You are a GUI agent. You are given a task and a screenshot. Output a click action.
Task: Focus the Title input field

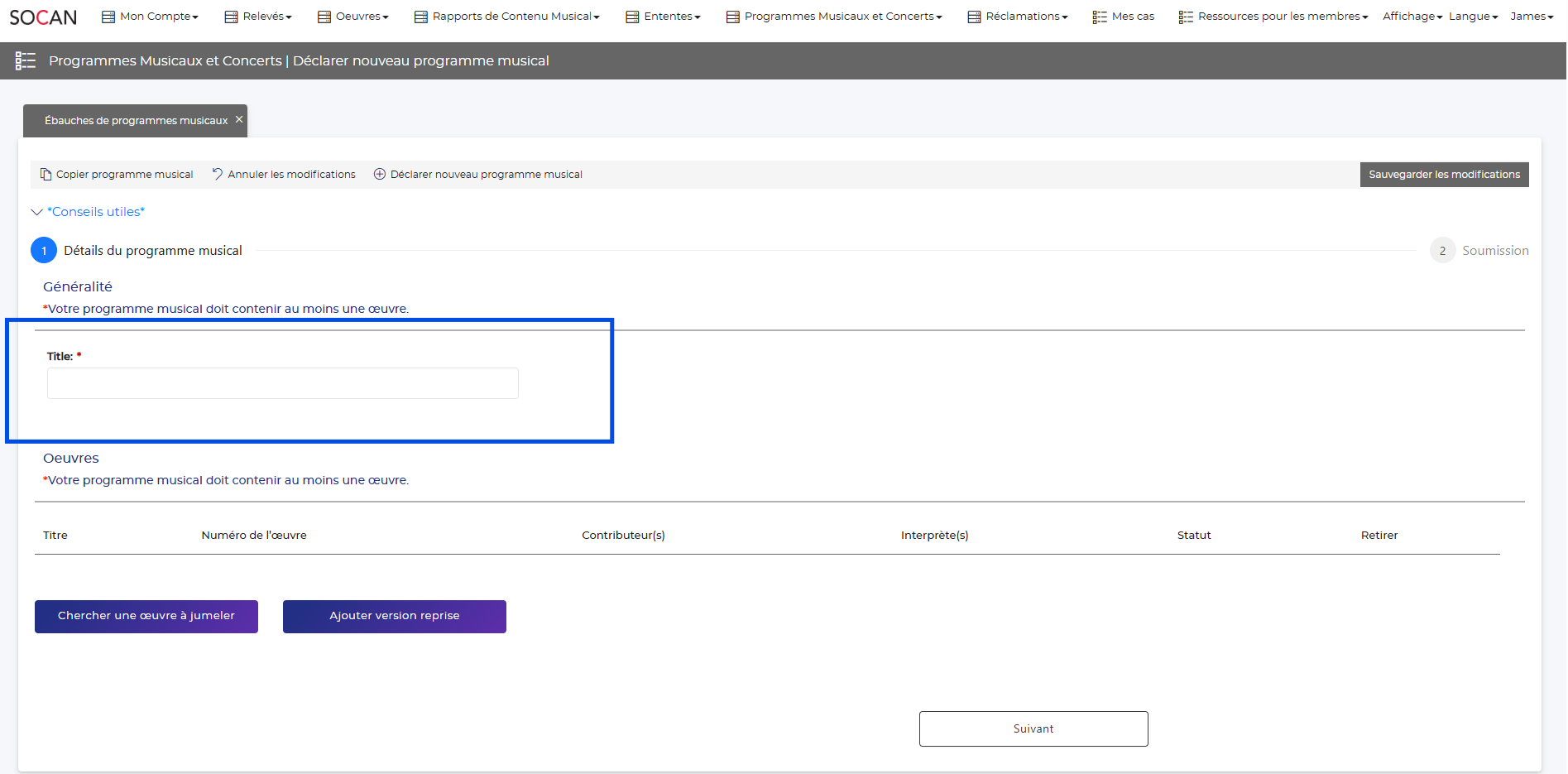282,383
